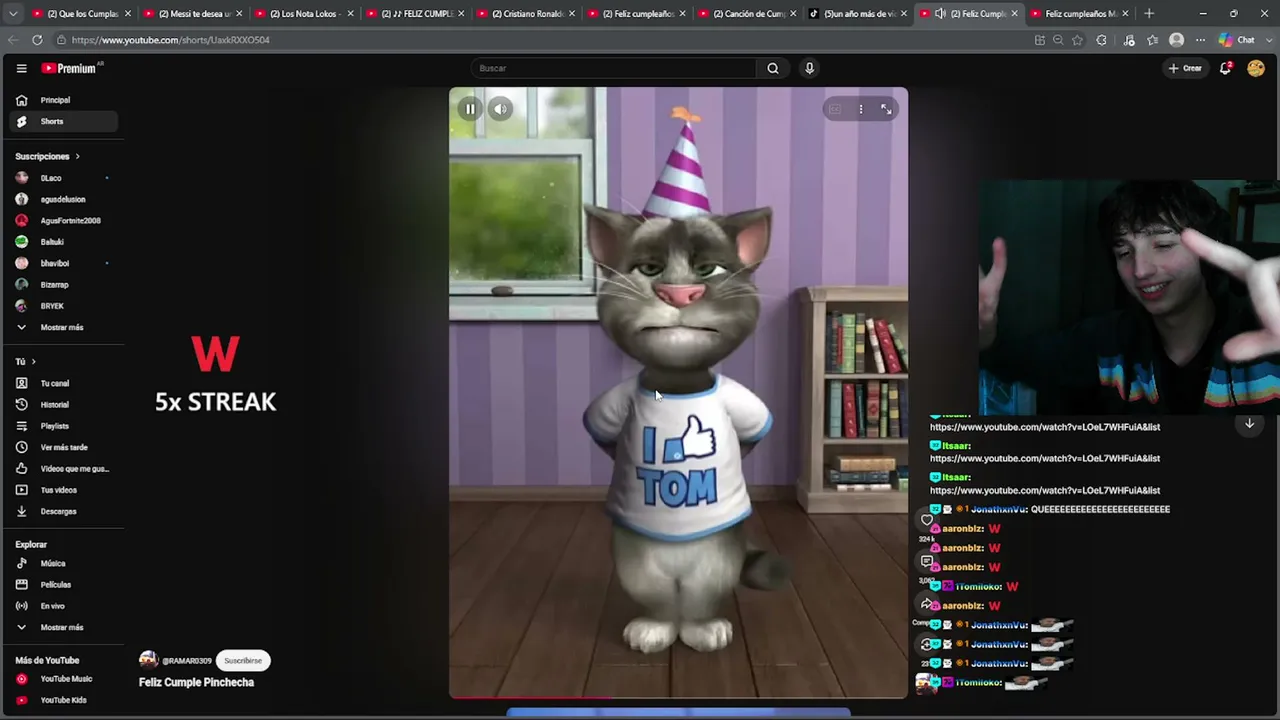Focus the Buscar search field

pos(614,68)
